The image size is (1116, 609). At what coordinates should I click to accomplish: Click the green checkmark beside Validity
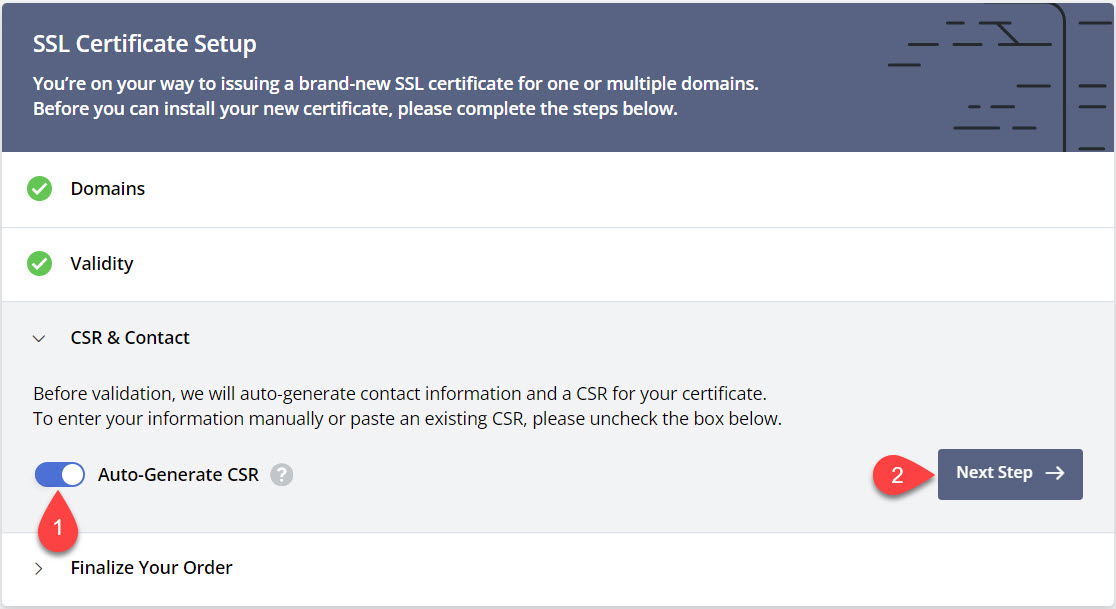click(x=39, y=264)
